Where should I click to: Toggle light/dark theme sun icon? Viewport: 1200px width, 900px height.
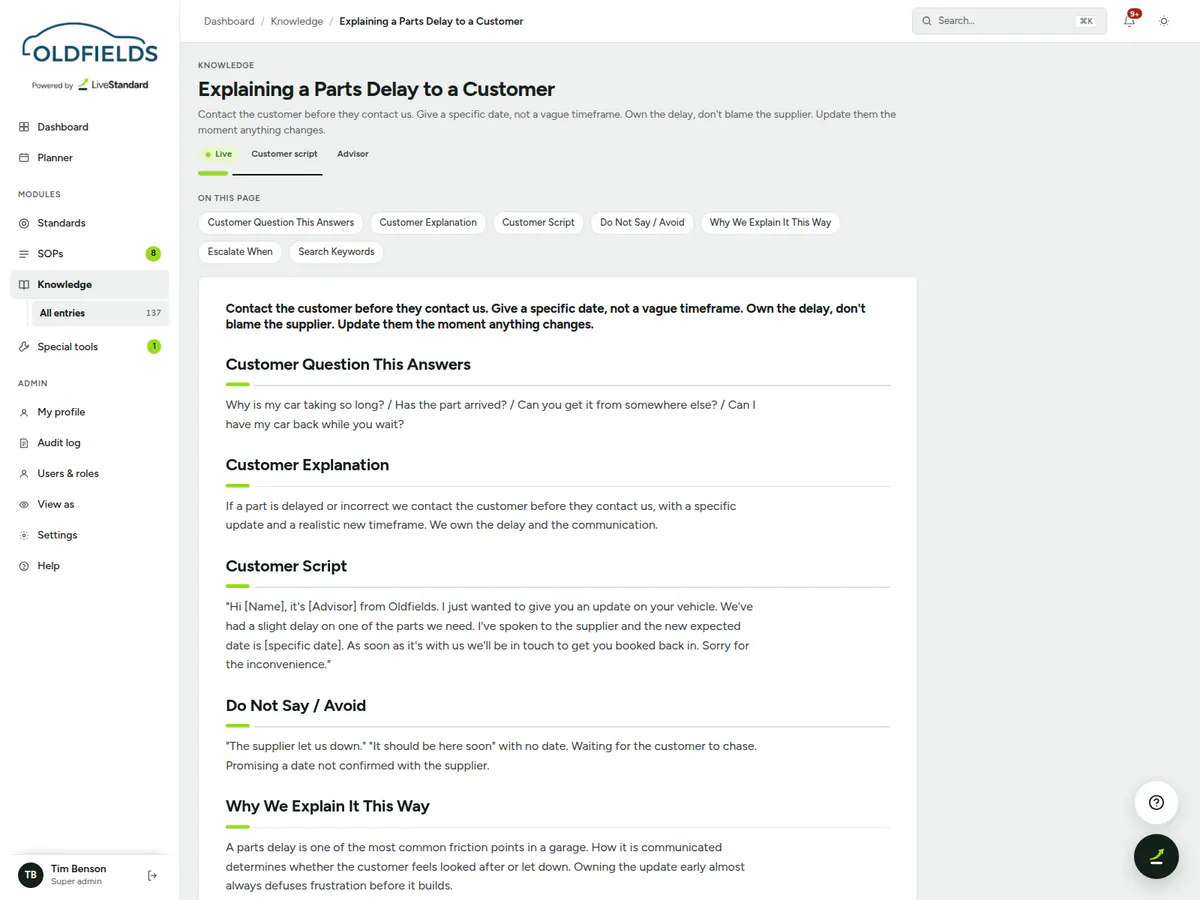pyautogui.click(x=1164, y=21)
